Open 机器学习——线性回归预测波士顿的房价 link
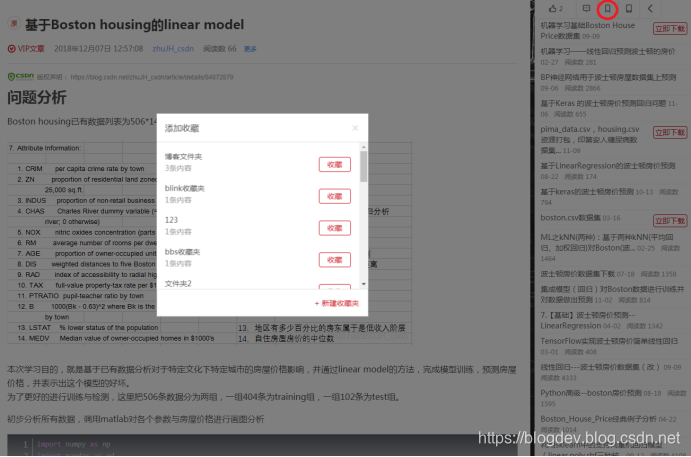 click(608, 52)
